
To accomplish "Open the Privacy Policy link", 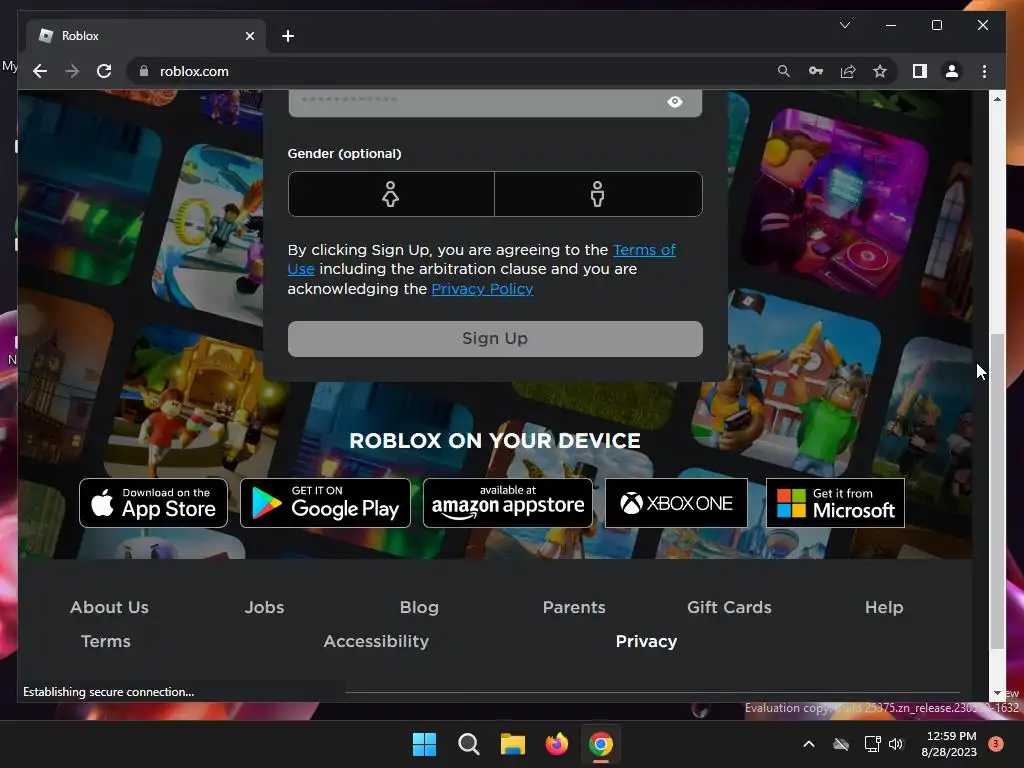I will 482,289.
